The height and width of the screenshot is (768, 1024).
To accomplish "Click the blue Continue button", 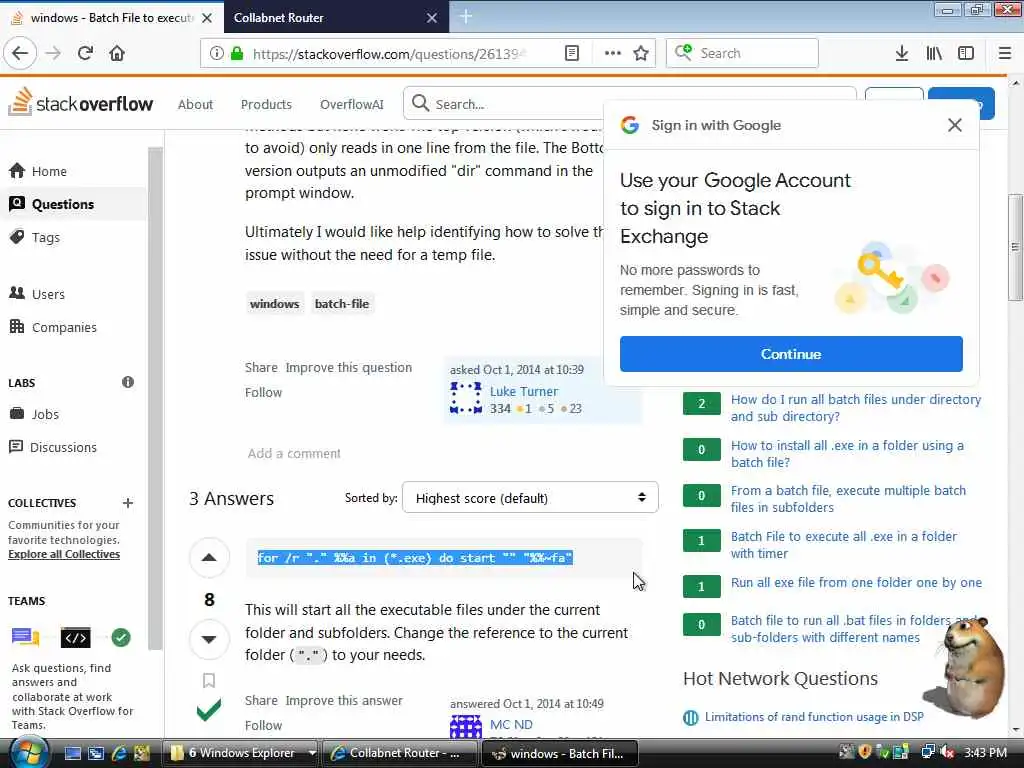I will tap(791, 354).
